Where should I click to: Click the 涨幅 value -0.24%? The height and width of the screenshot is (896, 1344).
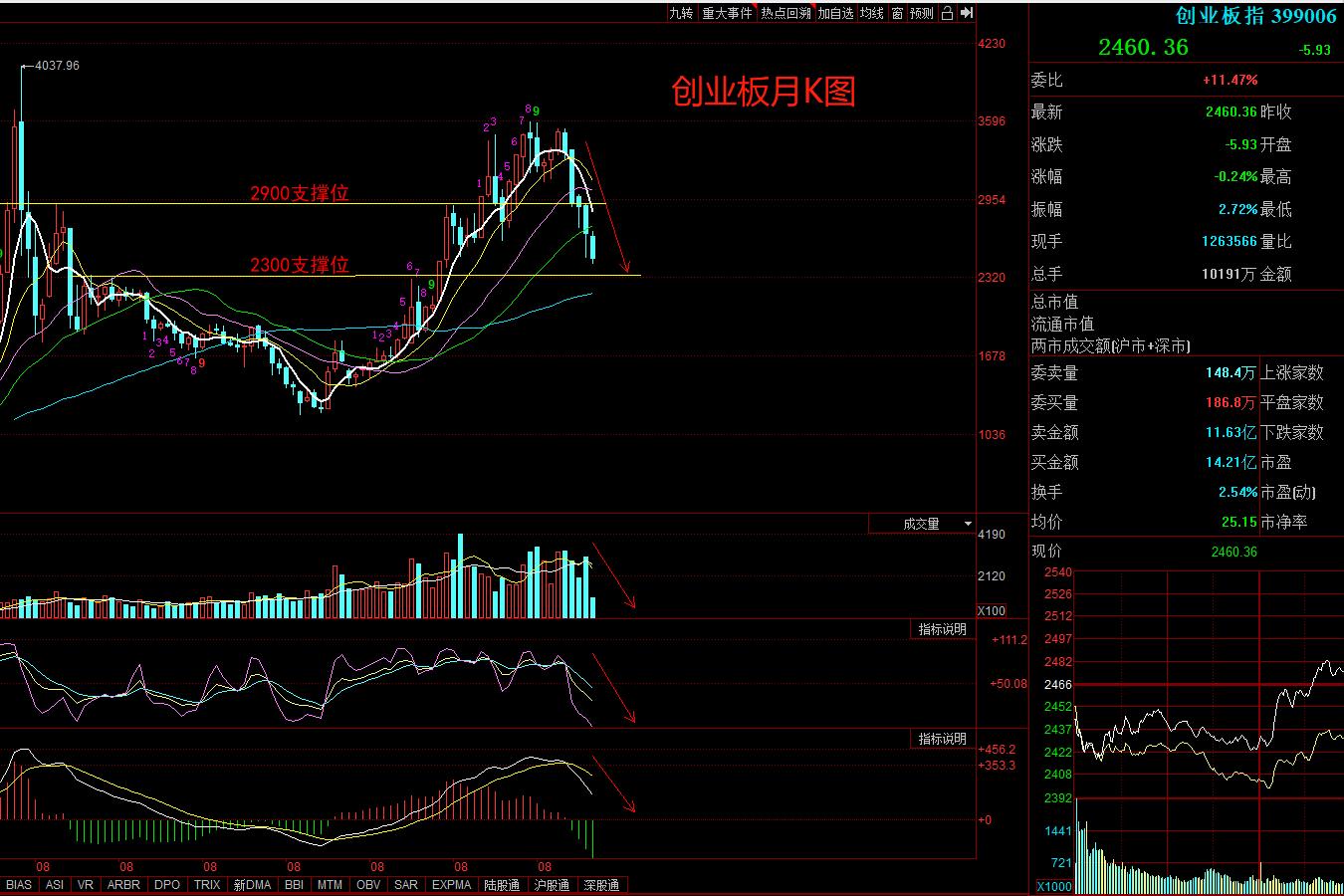coord(1235,176)
